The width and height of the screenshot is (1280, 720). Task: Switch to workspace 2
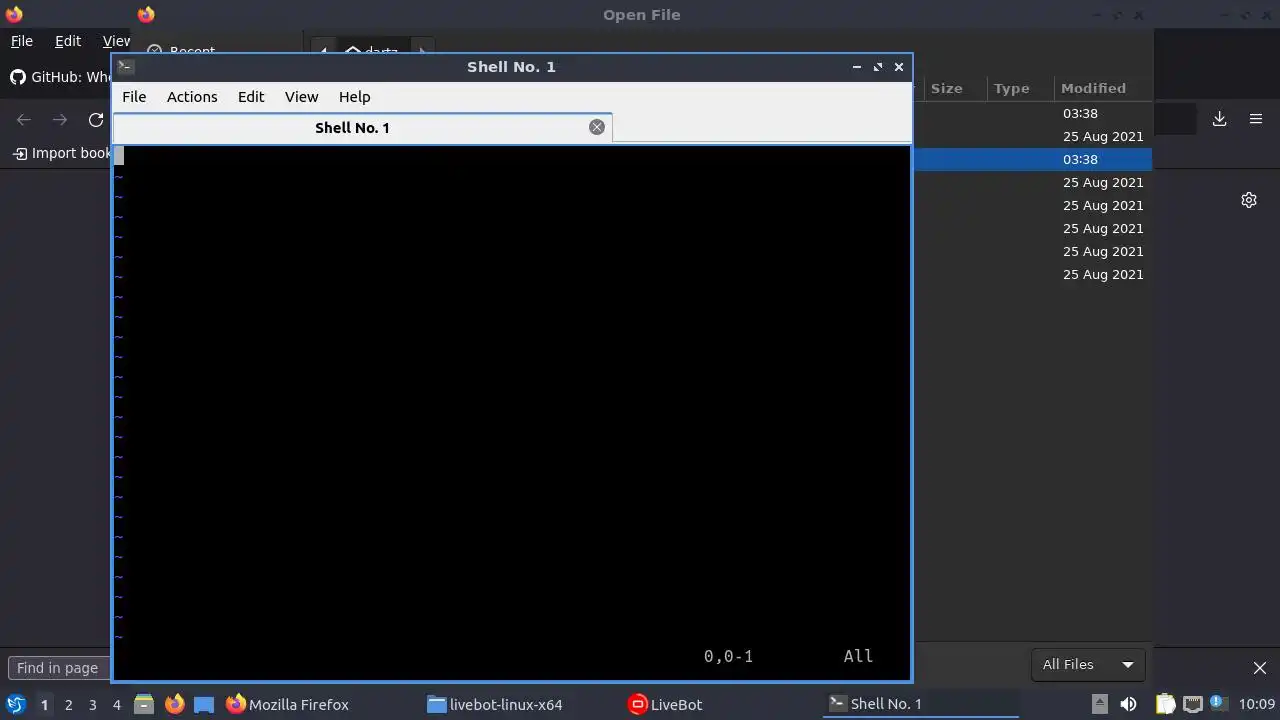point(68,705)
